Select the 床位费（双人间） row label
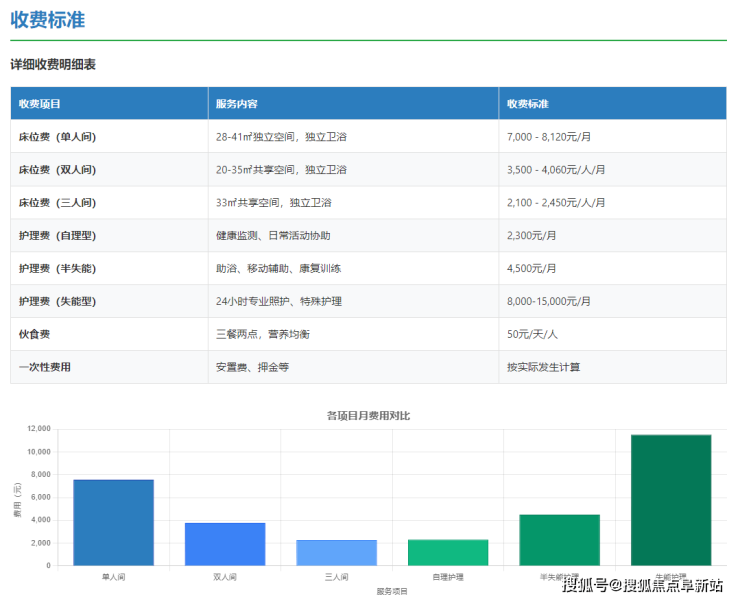Image resolution: width=740 pixels, height=601 pixels. (57, 169)
